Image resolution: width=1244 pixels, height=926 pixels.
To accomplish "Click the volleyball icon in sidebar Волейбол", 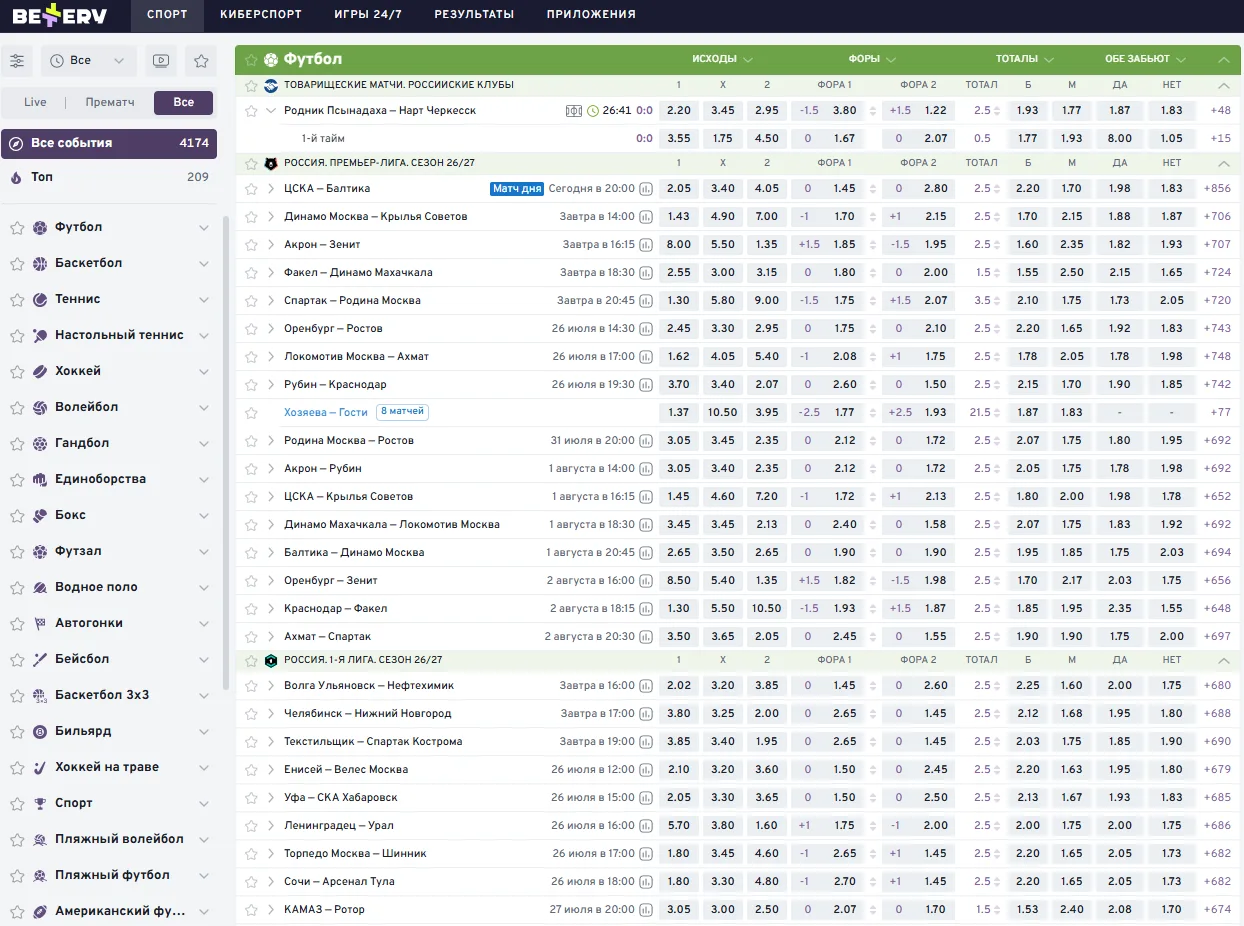I will (40, 407).
